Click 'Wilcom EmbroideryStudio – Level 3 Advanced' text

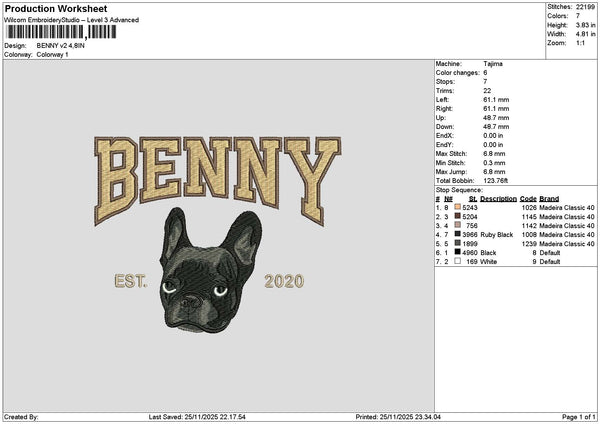(x=71, y=20)
